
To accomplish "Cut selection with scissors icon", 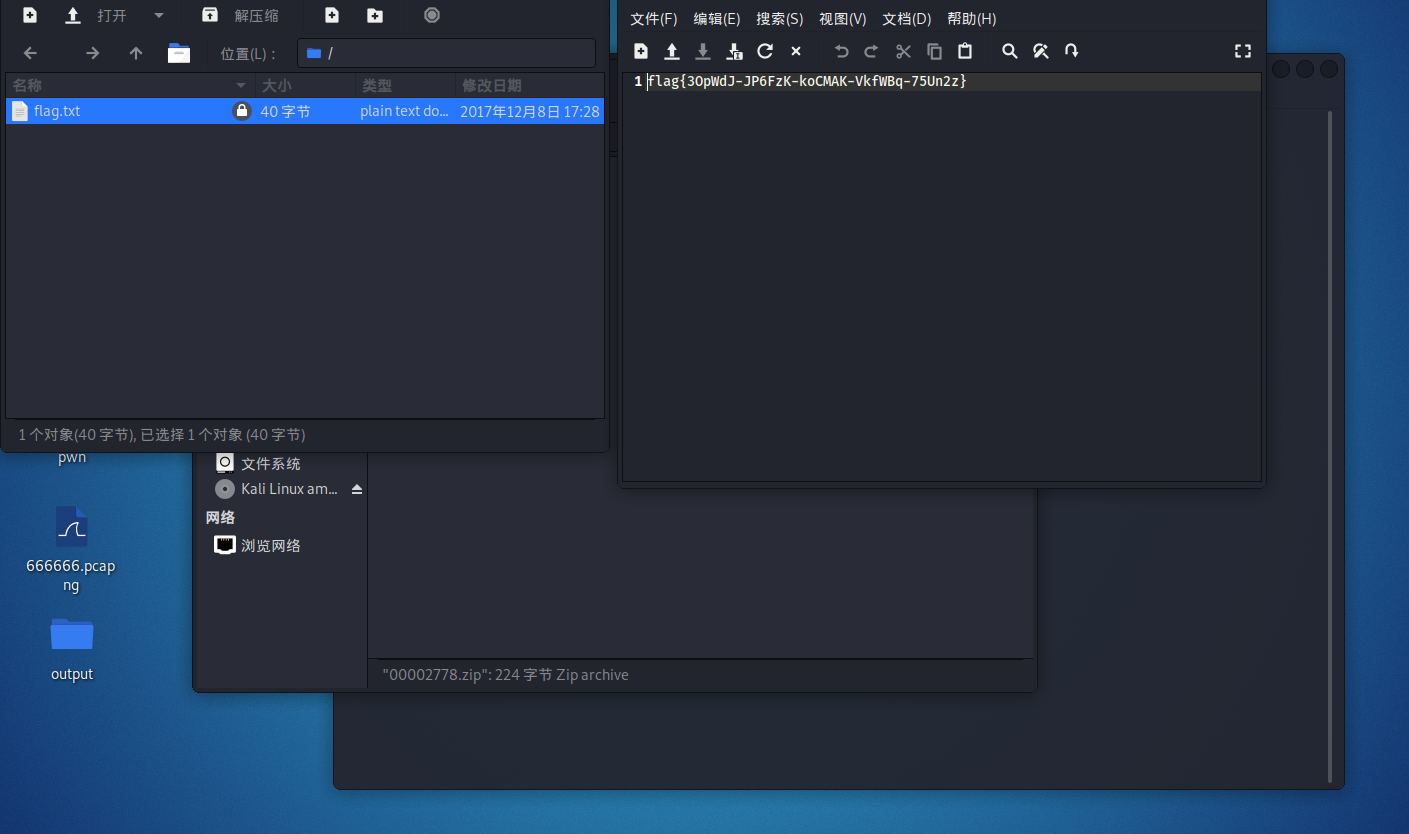I will point(903,51).
